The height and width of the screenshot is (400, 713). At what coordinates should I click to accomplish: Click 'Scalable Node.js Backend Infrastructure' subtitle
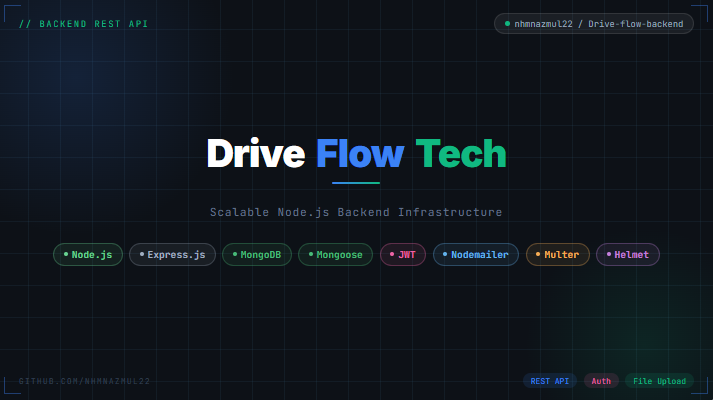pyautogui.click(x=356, y=212)
